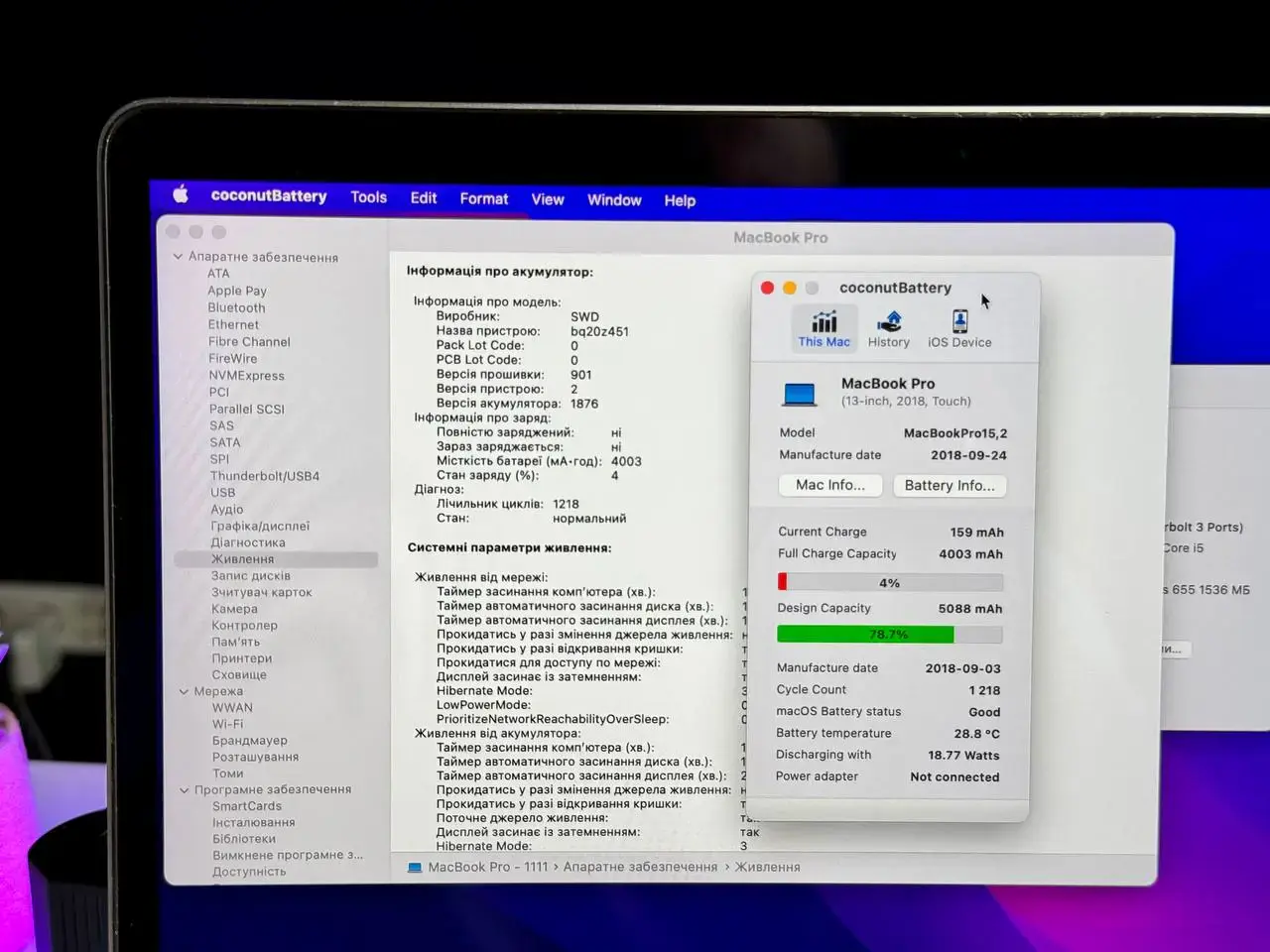Select Доступність in the sidebar
This screenshot has height=952, width=1270.
[249, 872]
